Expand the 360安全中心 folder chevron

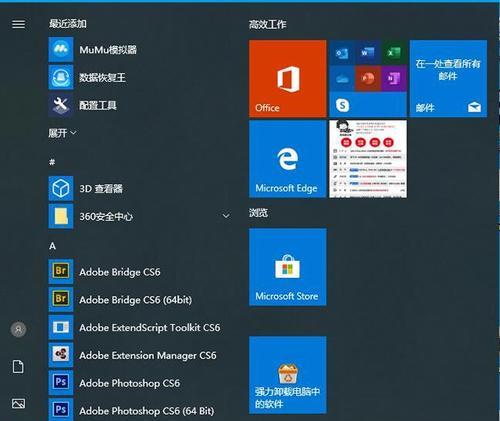click(x=226, y=216)
